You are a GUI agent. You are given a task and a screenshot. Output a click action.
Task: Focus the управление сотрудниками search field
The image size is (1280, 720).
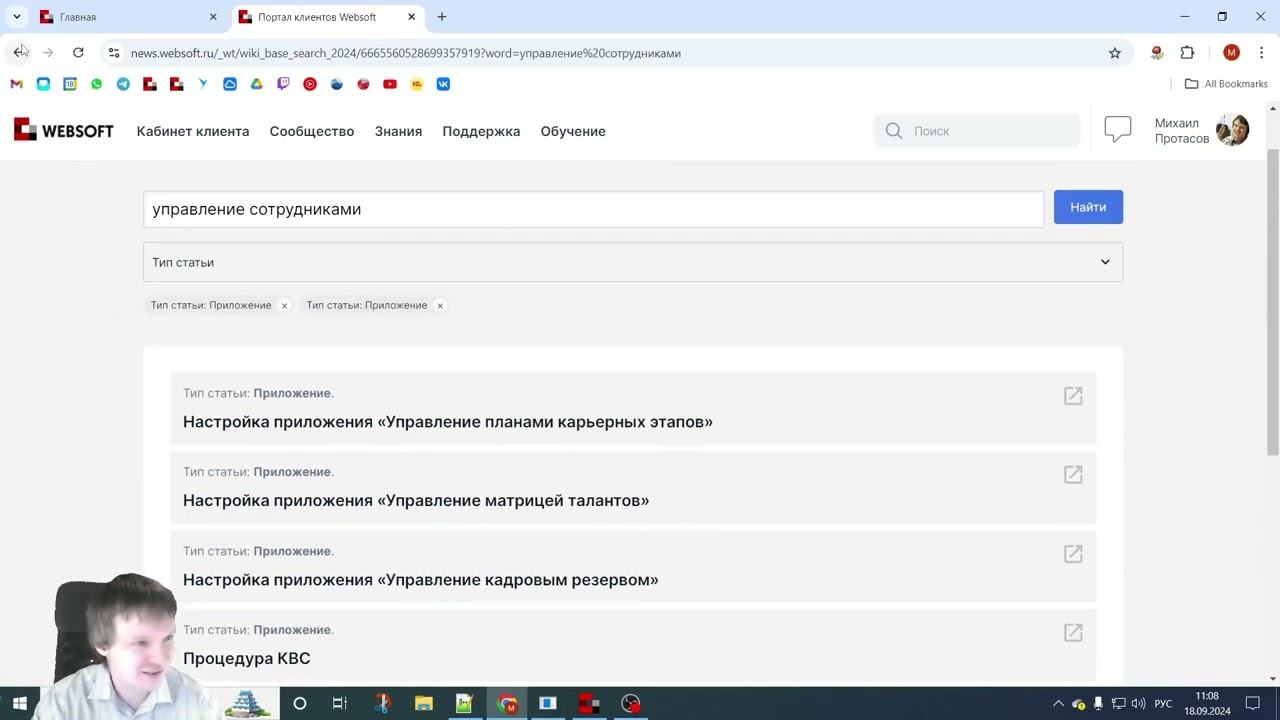594,209
